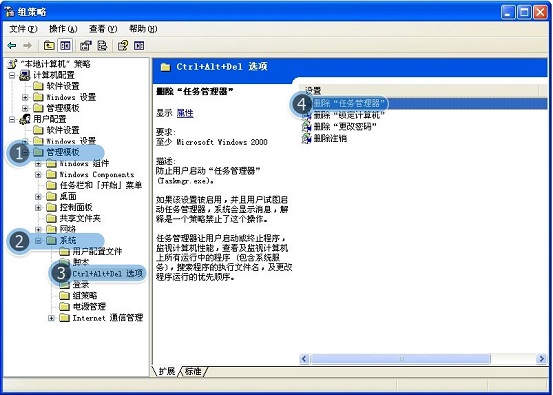Select the 系统 tree node
The width and height of the screenshot is (553, 395).
(x=68, y=241)
